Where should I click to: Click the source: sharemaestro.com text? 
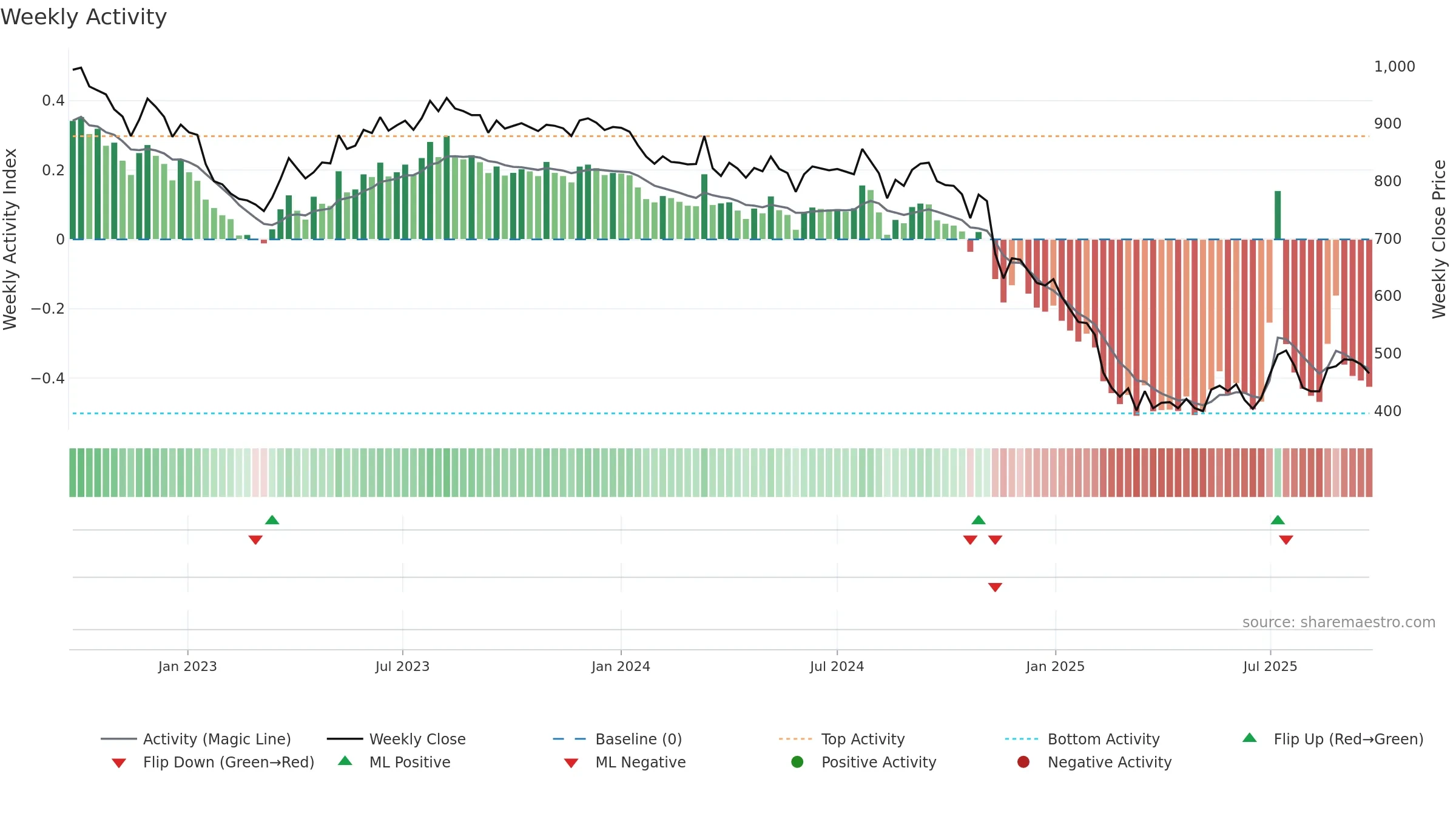pos(1339,622)
